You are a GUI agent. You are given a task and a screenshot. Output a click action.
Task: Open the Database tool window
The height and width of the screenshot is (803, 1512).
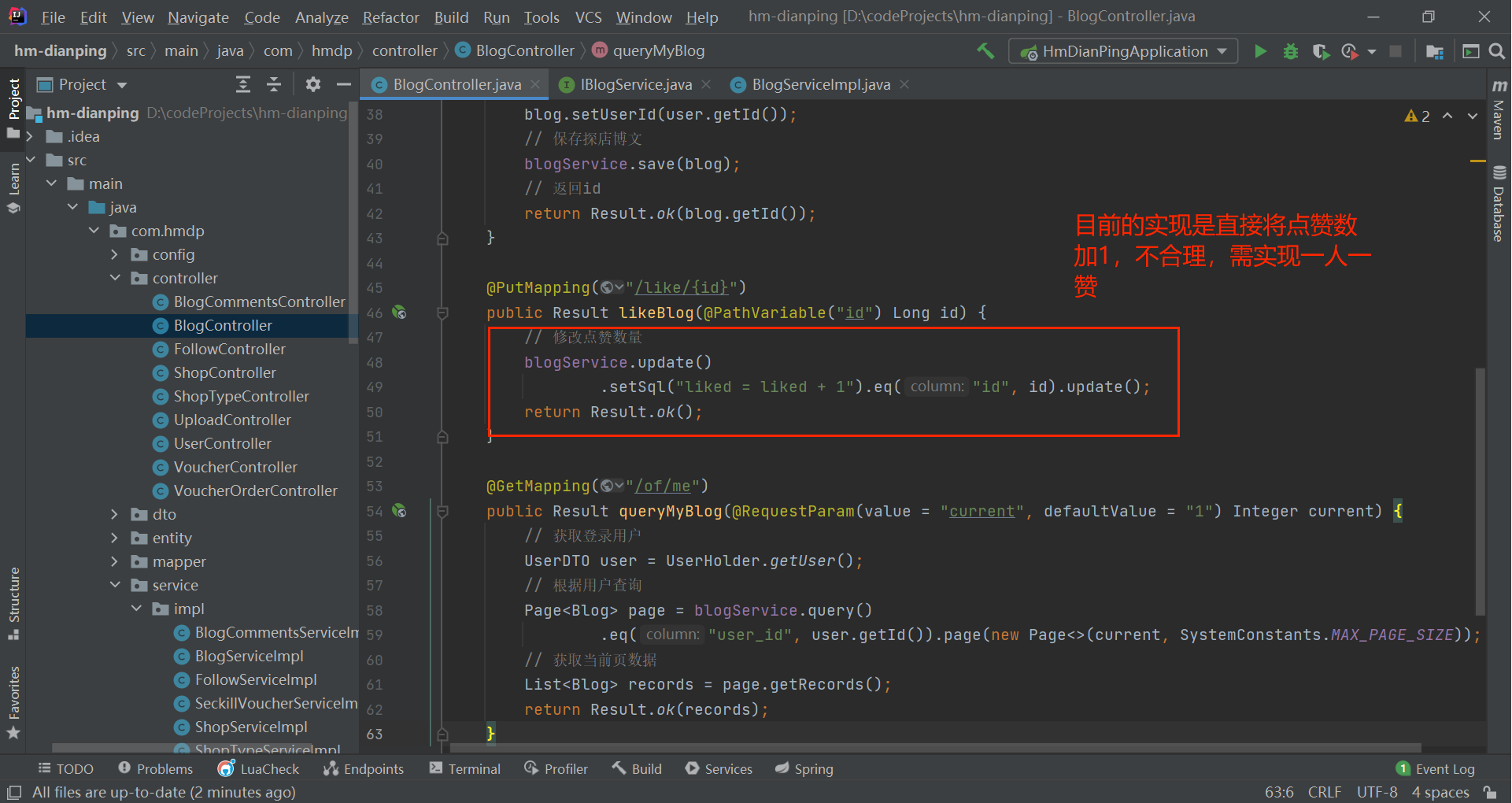[x=1499, y=203]
